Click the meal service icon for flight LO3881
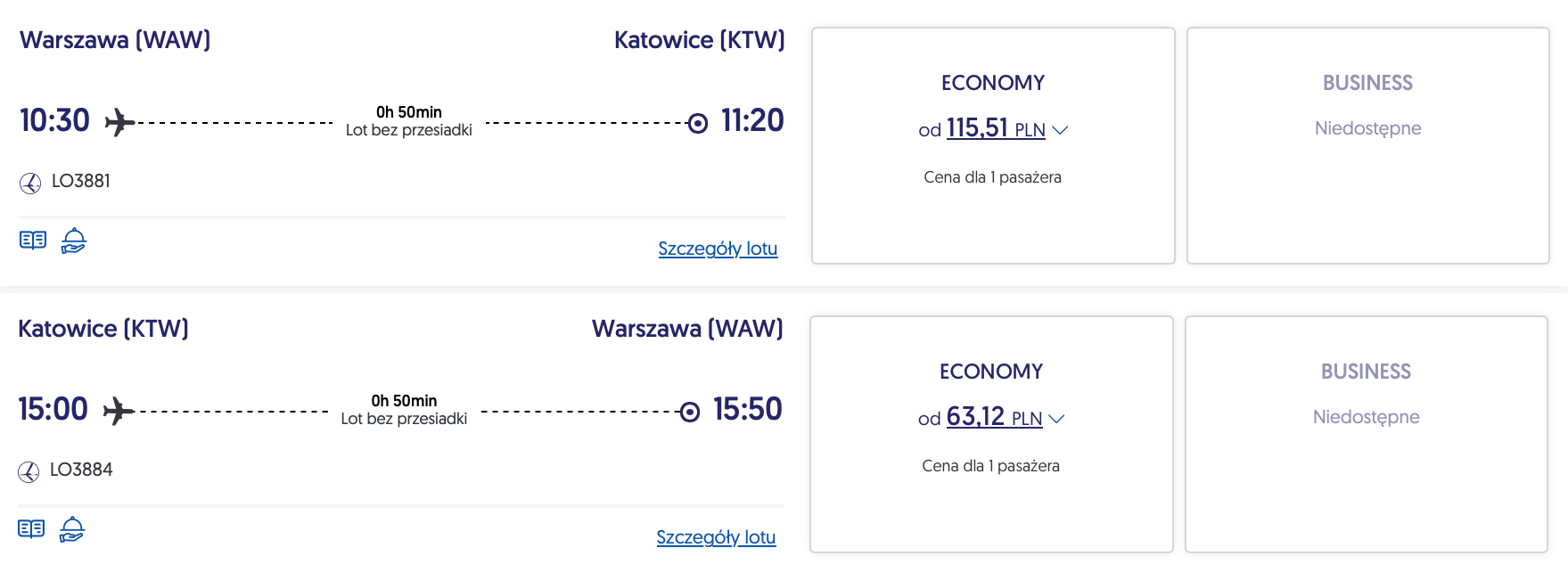Image resolution: width=1568 pixels, height=564 pixels. [74, 241]
